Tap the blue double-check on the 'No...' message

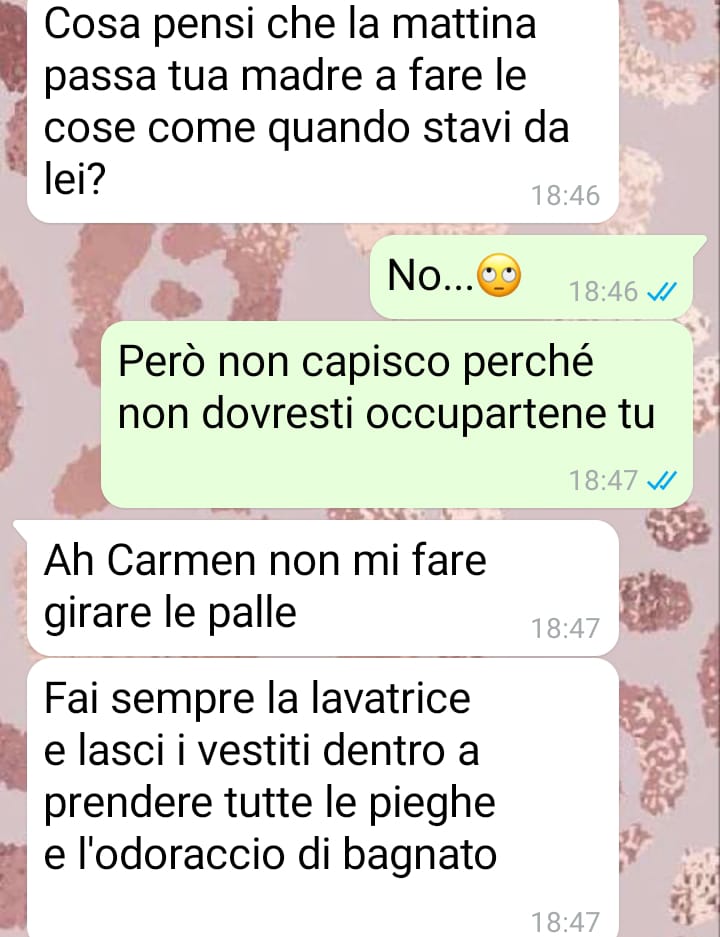pos(662,292)
